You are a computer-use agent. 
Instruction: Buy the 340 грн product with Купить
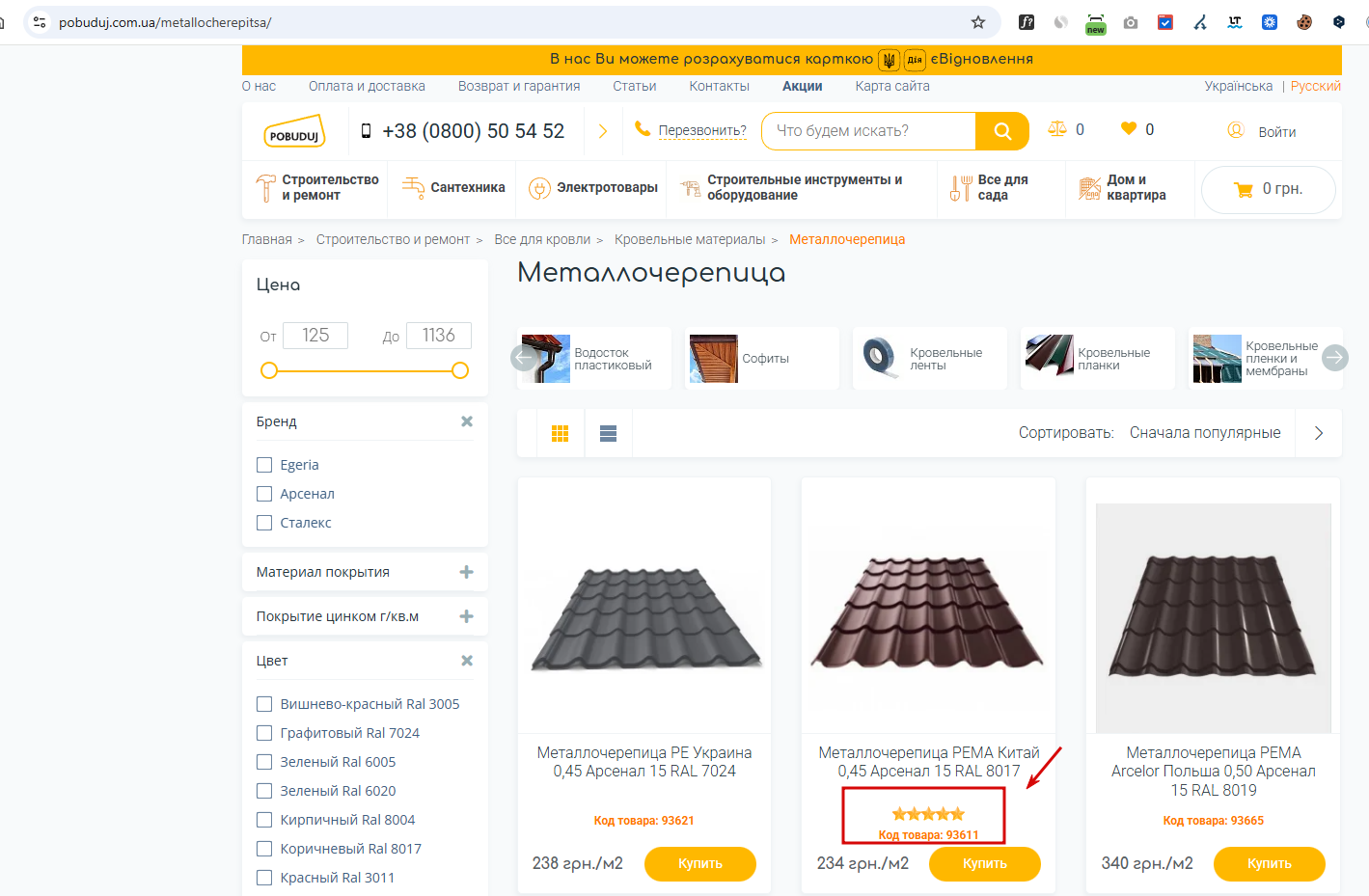tap(1270, 863)
